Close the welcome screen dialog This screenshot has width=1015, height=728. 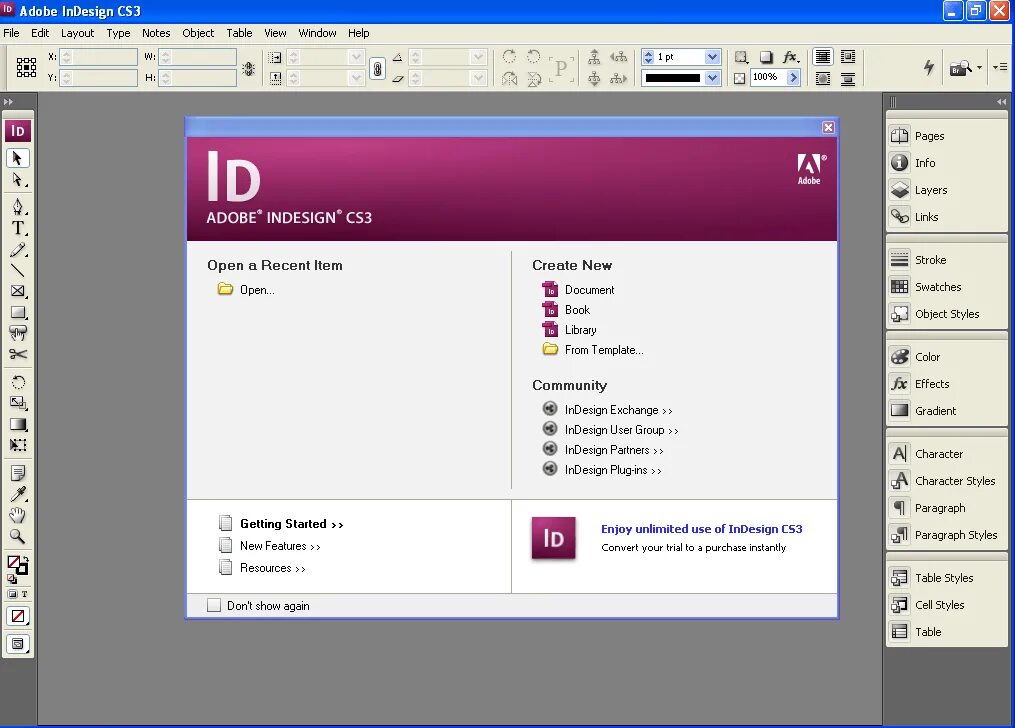coord(828,127)
